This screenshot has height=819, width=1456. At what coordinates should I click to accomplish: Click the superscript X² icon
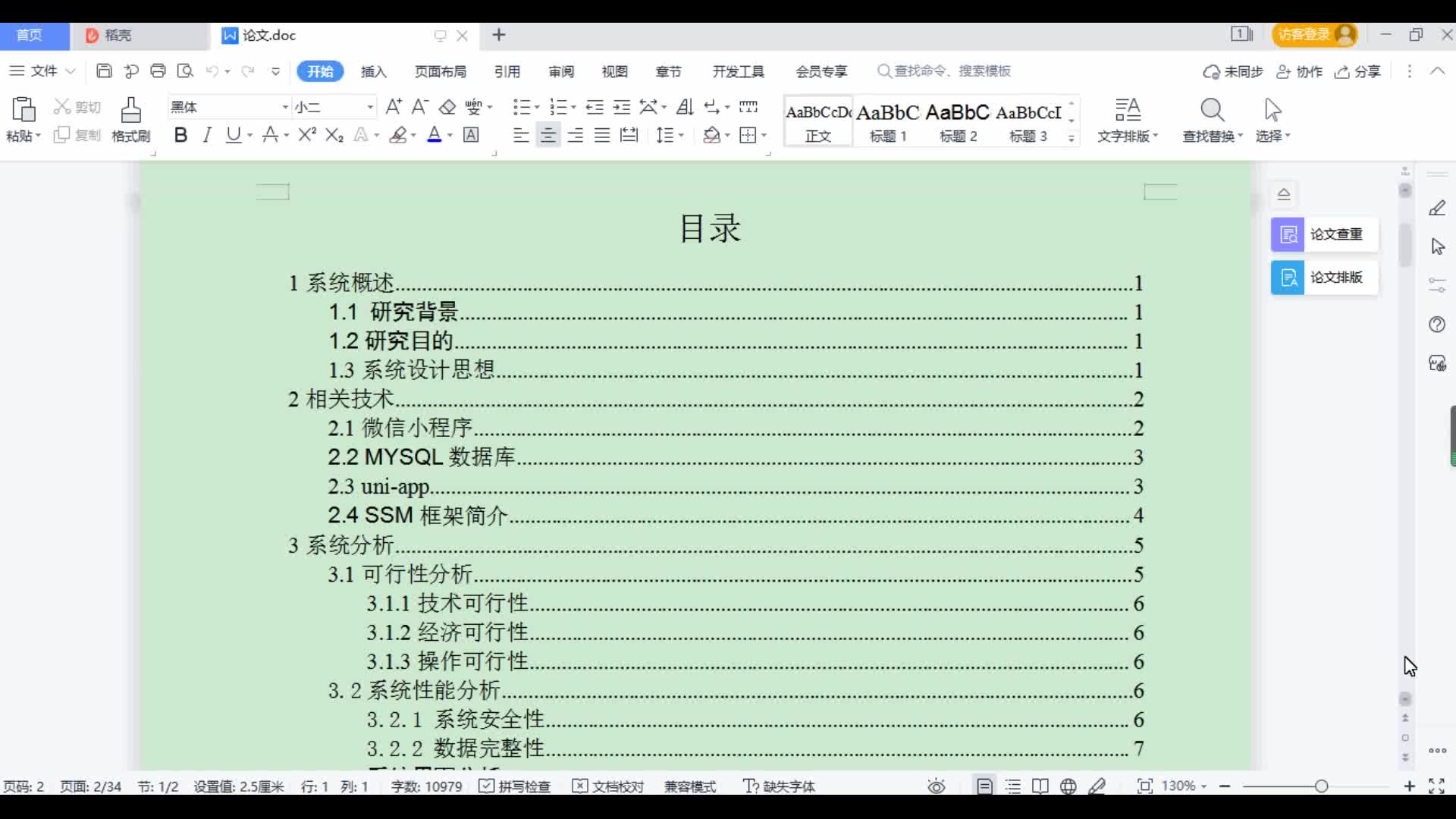click(x=307, y=135)
